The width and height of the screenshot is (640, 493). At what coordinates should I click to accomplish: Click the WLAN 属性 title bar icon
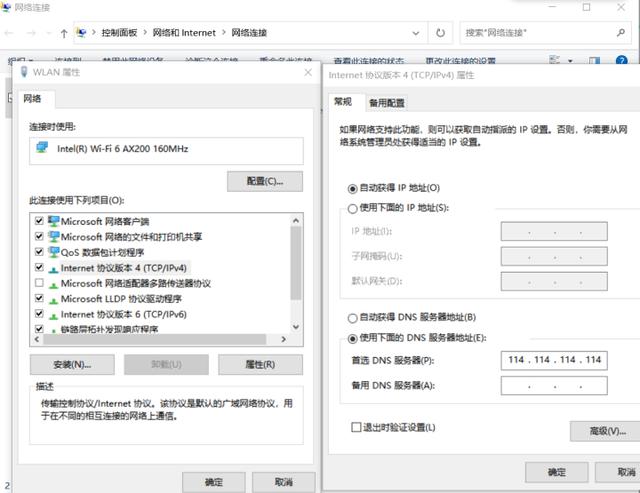click(x=24, y=72)
